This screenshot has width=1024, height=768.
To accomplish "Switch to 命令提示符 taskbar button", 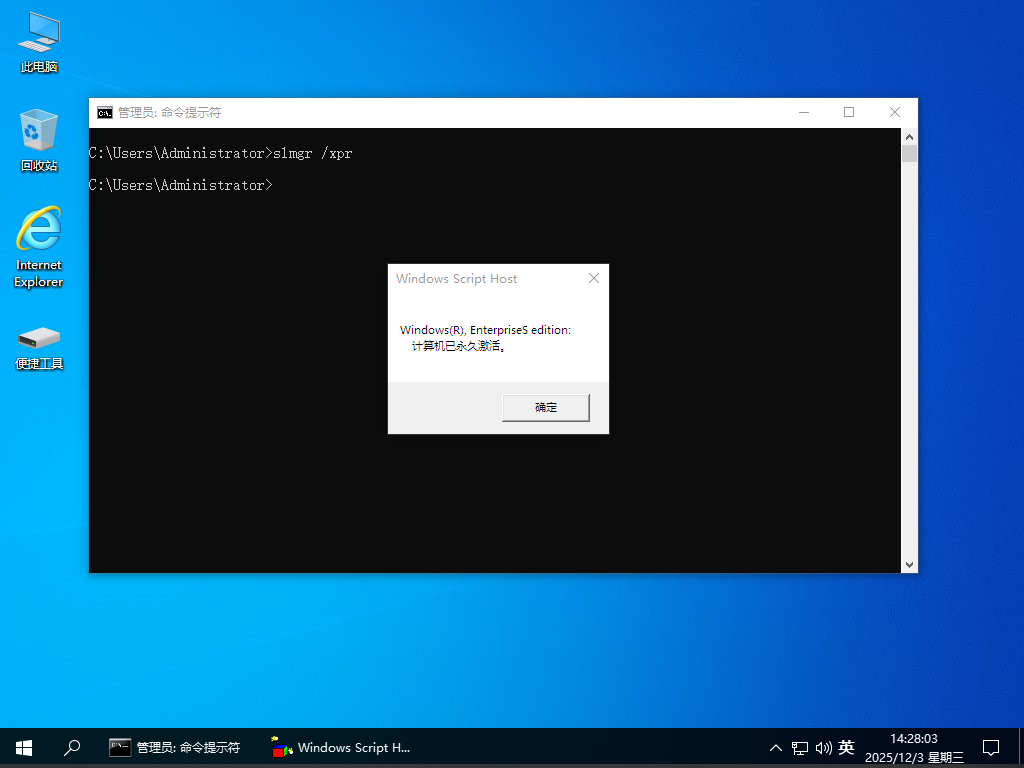I will coord(175,747).
